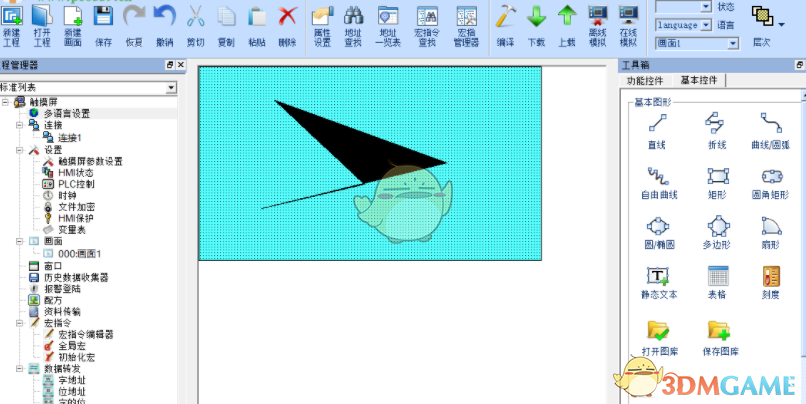Select the 矩形 rectangle tool
The image size is (806, 404).
[717, 183]
